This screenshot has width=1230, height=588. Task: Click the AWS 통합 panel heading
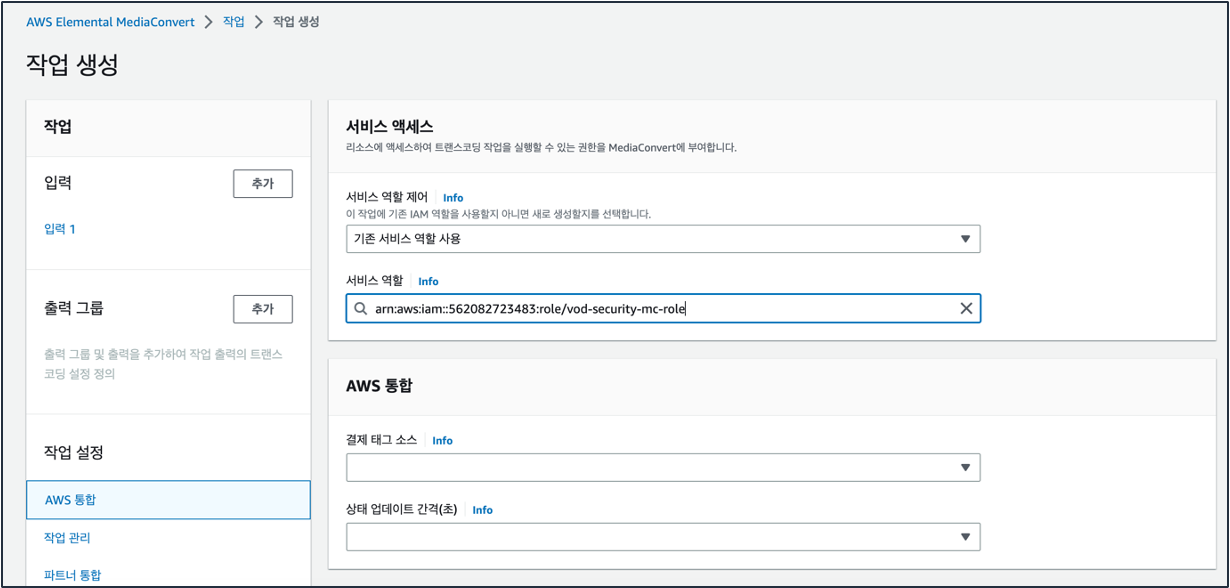coord(380,386)
